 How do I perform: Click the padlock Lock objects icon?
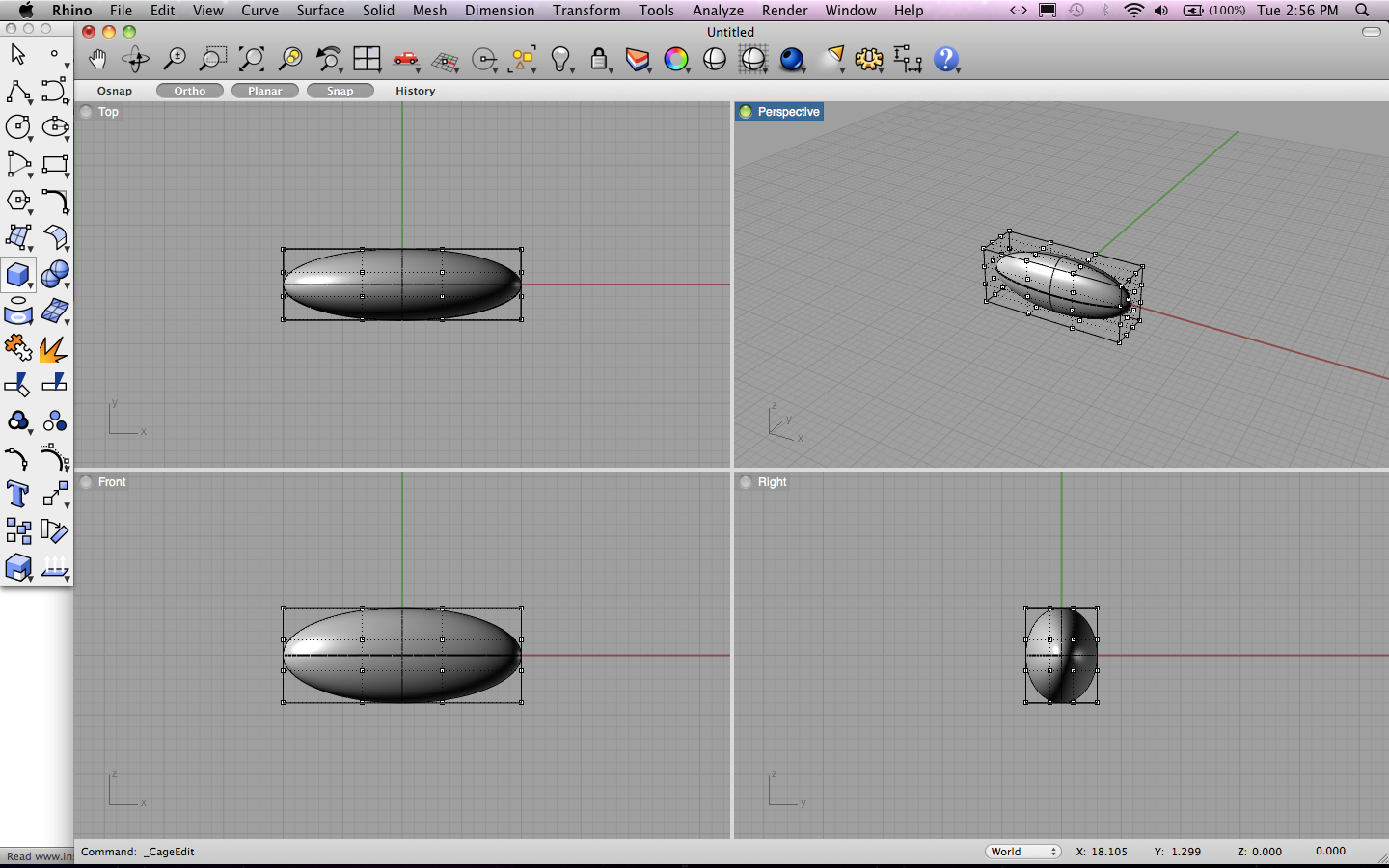pyautogui.click(x=600, y=59)
